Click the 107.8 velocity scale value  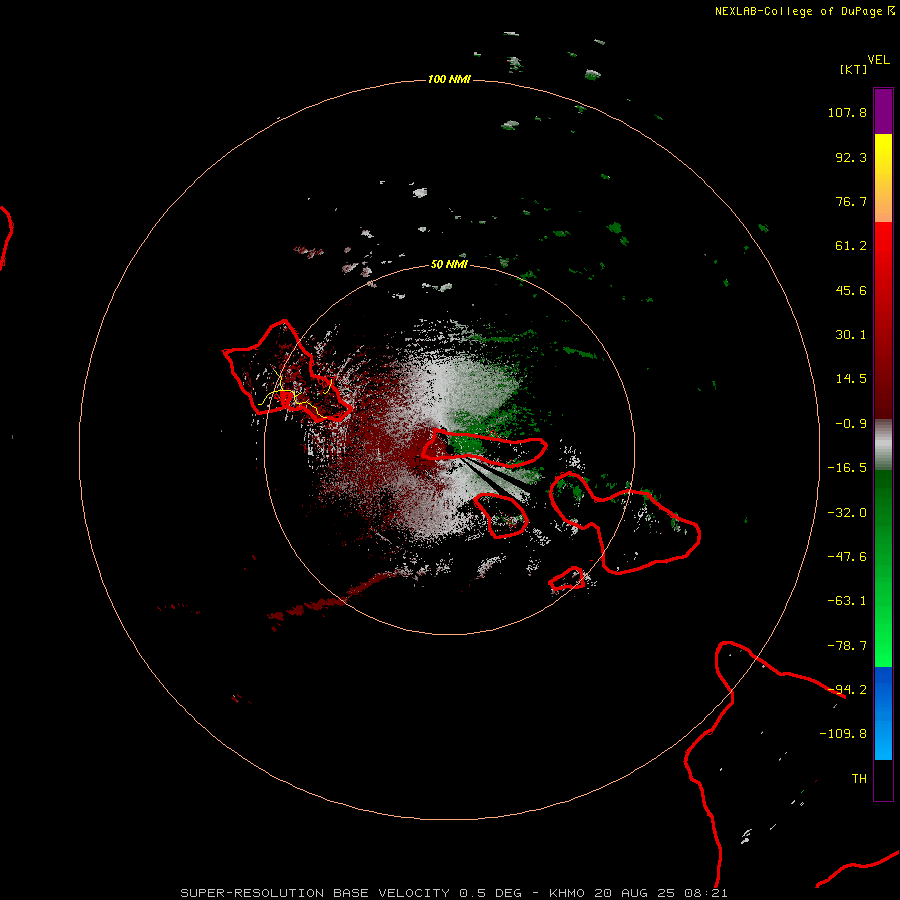point(847,112)
